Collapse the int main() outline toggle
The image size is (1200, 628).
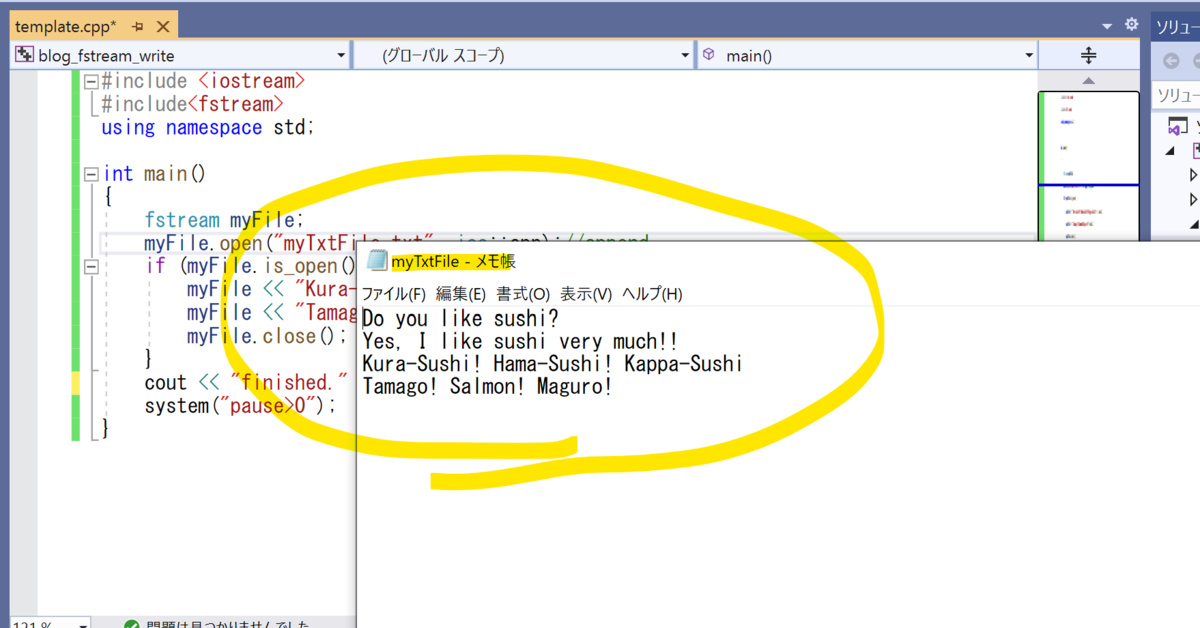(91, 174)
